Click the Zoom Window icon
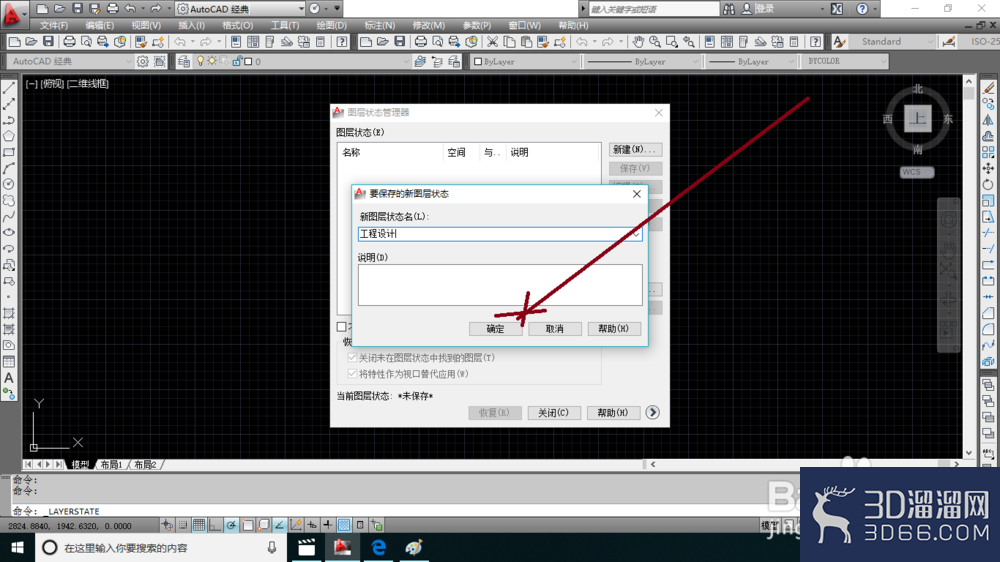The image size is (1000, 562). point(672,41)
